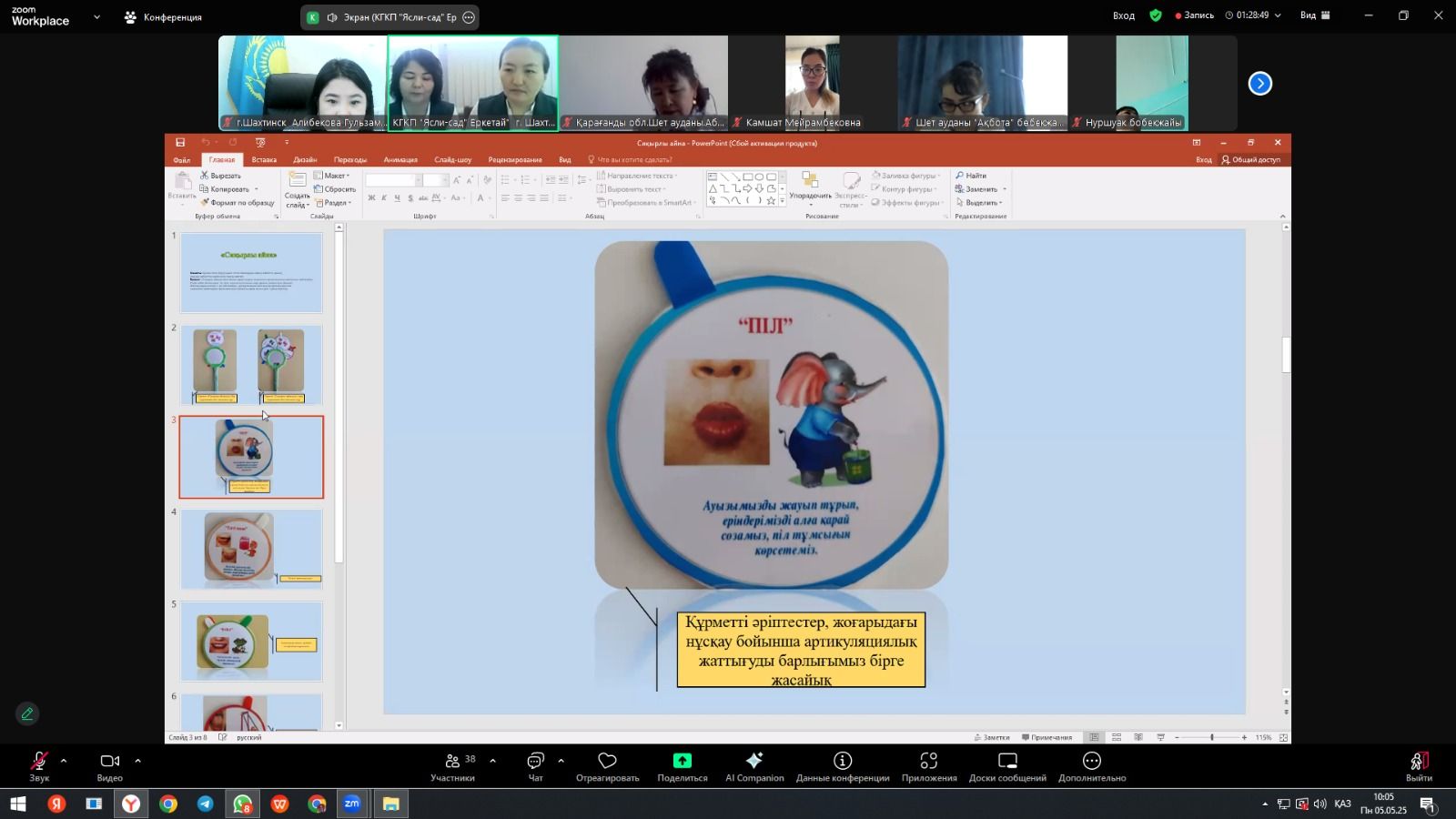This screenshot has width=1456, height=819.
Task: Open Meeting info icon
Action: click(x=843, y=762)
